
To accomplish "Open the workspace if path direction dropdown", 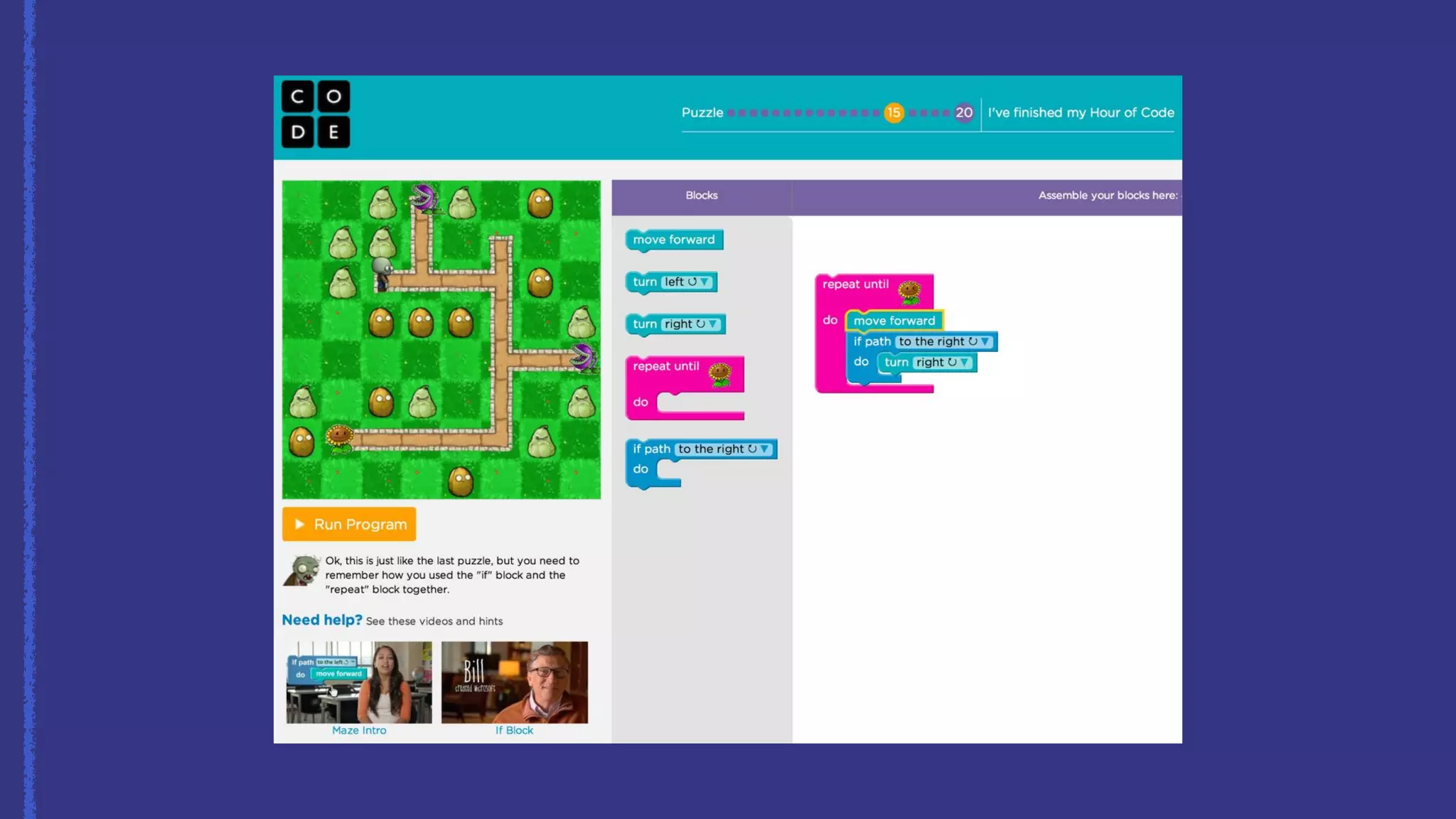I will click(985, 342).
